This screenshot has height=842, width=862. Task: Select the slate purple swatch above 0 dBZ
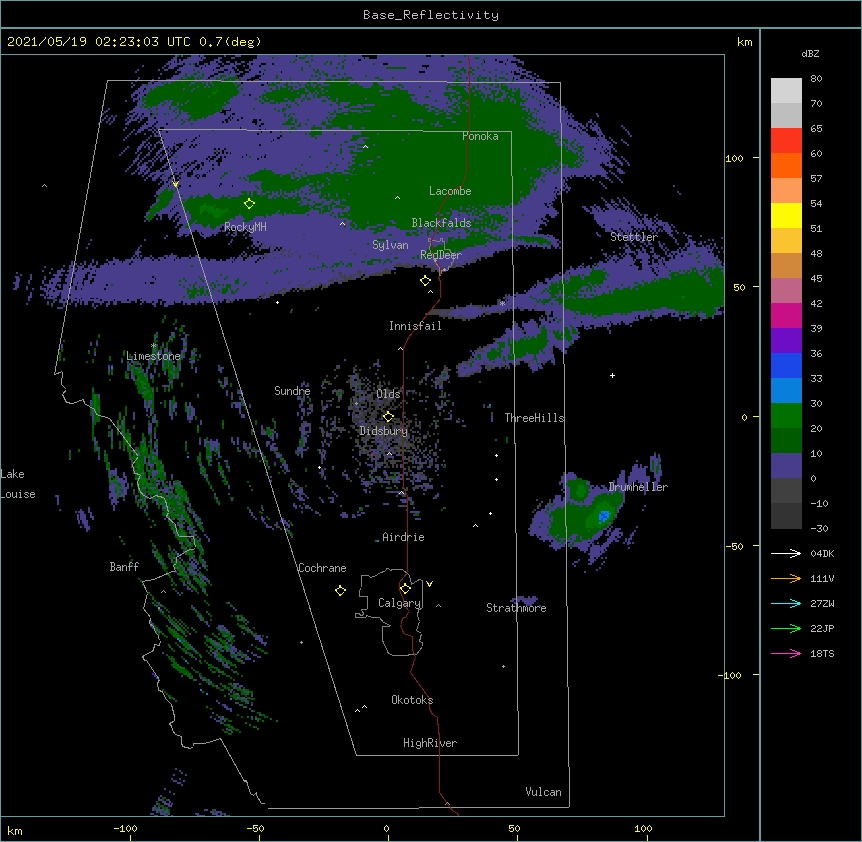coord(786,466)
